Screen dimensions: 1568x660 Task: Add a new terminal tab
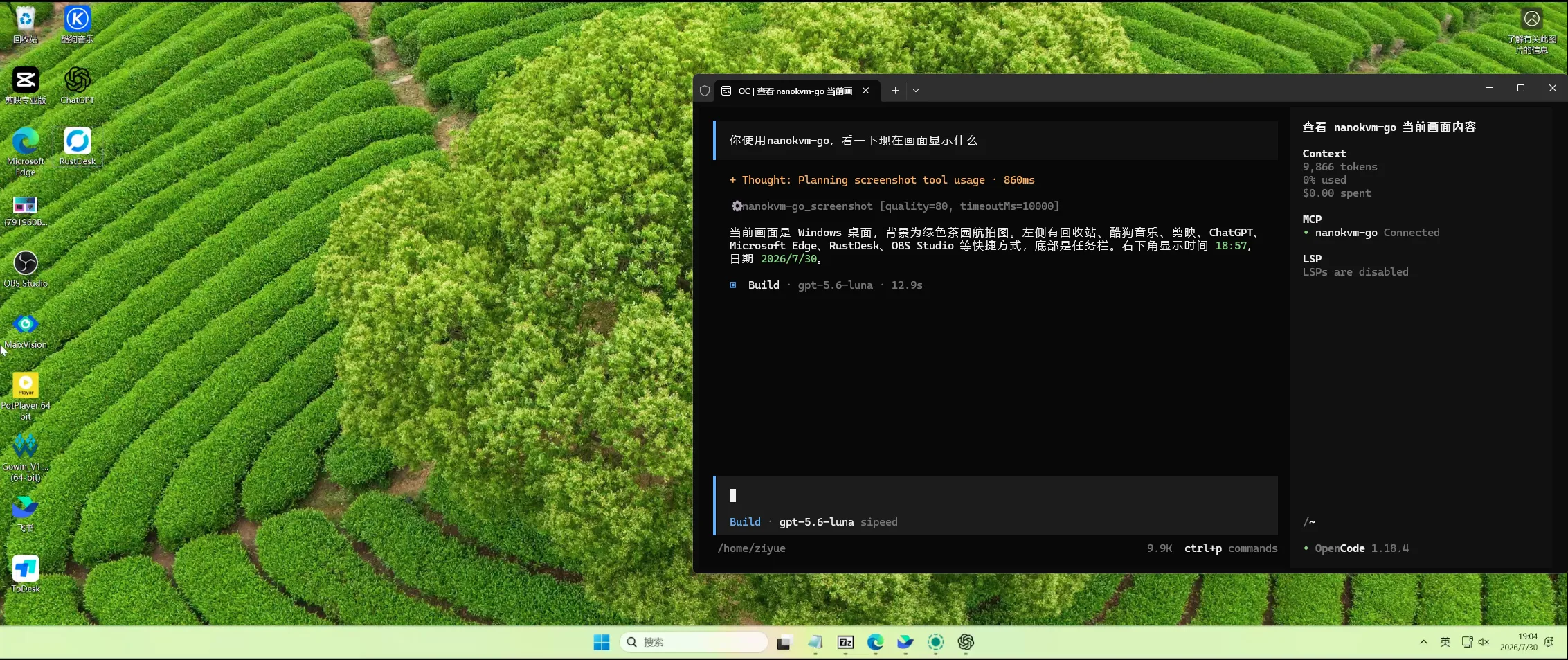tap(895, 91)
